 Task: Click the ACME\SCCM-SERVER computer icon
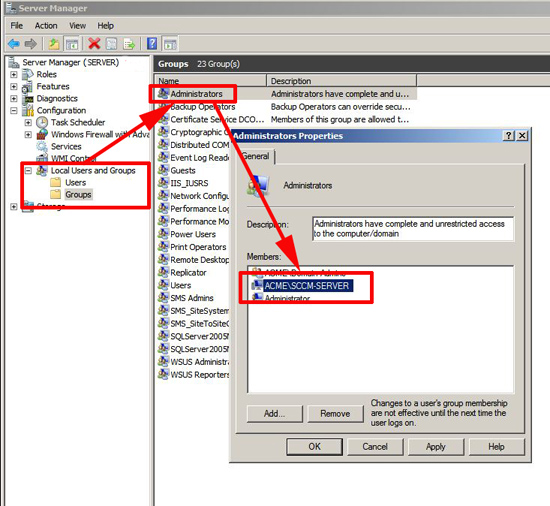click(257, 285)
